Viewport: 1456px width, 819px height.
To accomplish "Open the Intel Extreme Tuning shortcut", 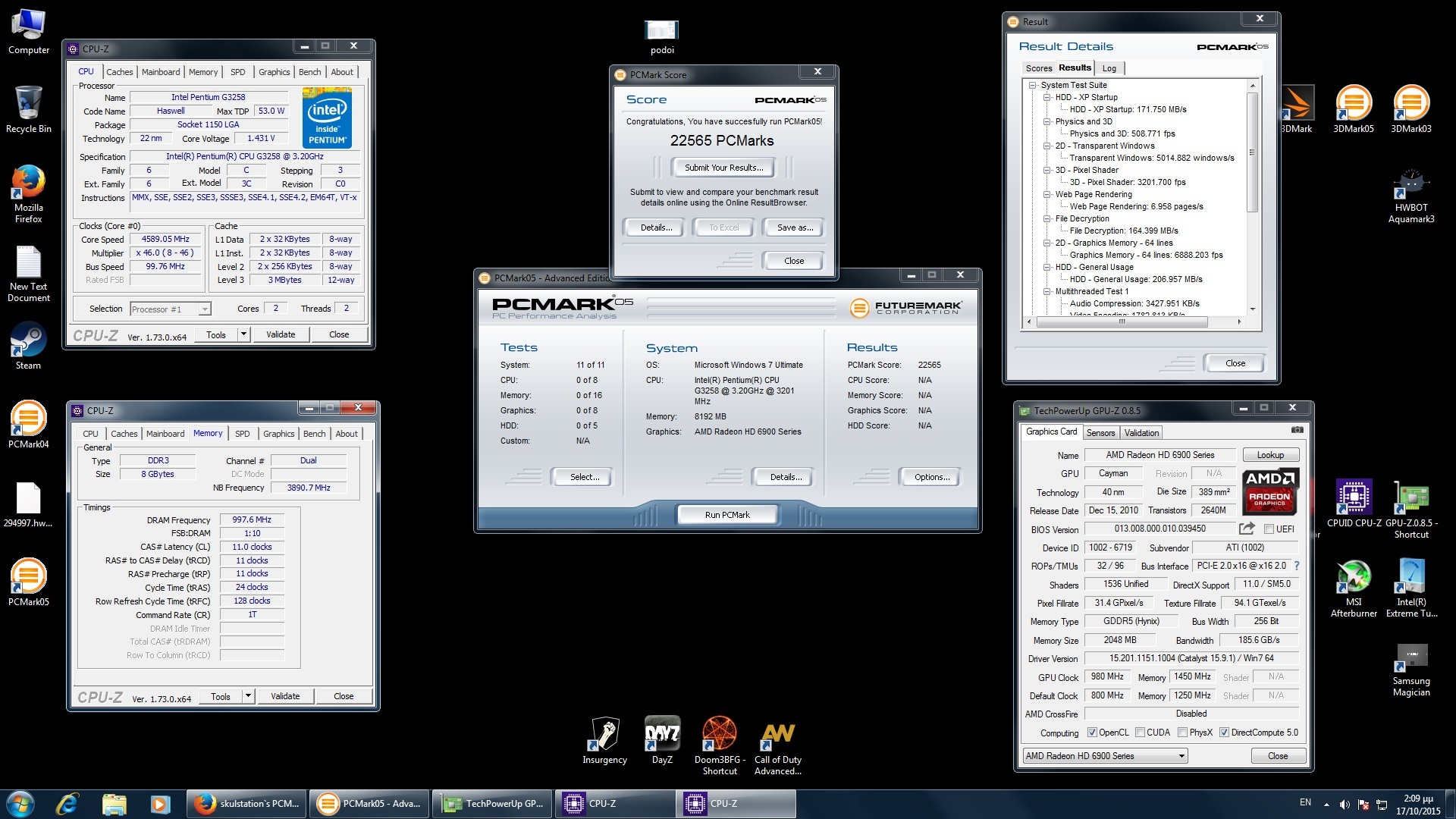I will pos(1411,588).
